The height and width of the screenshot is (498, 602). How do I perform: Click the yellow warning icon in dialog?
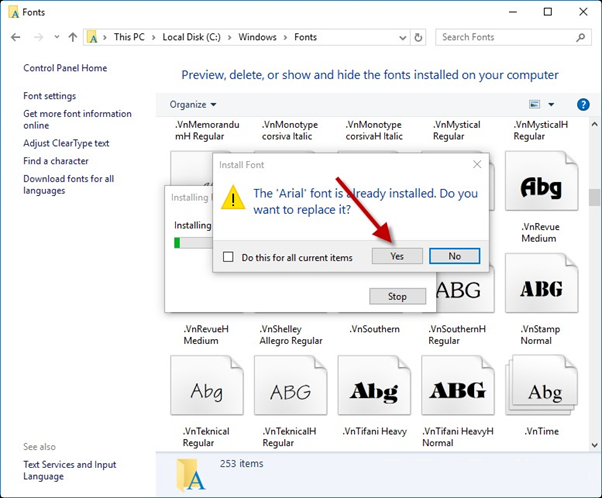coord(233,197)
